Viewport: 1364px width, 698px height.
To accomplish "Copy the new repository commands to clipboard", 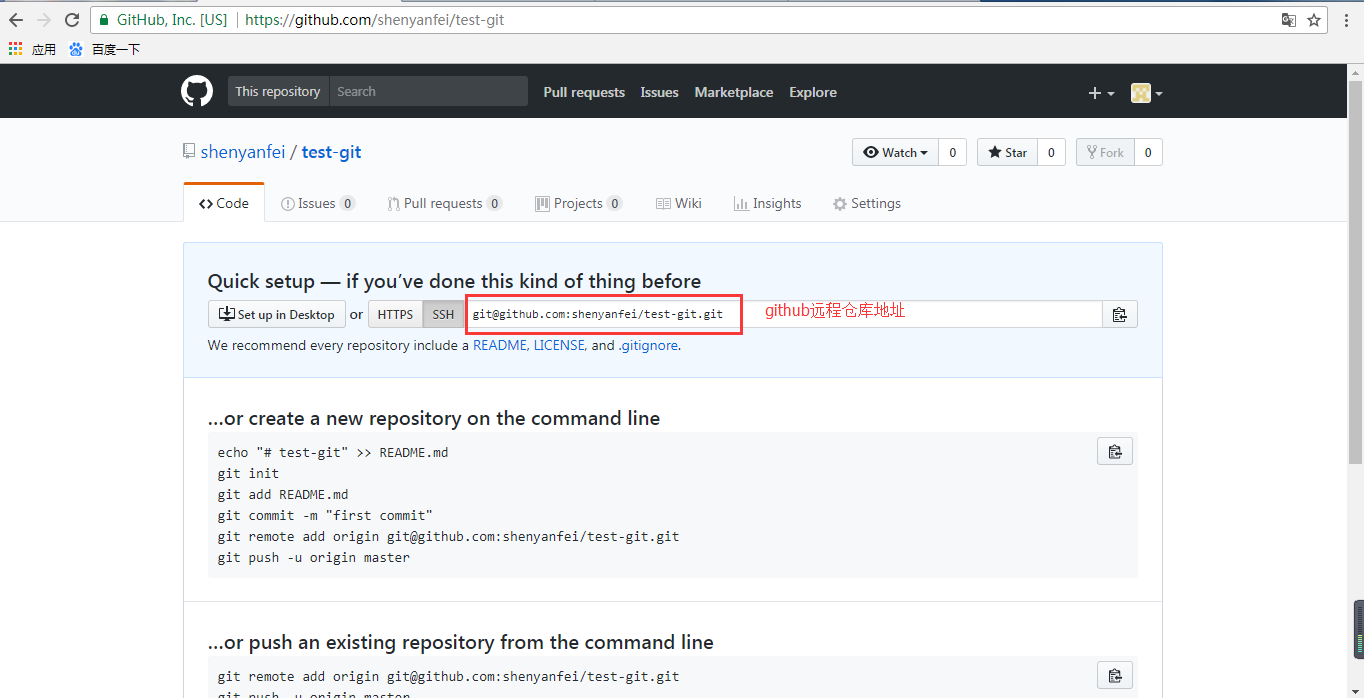I will point(1115,452).
